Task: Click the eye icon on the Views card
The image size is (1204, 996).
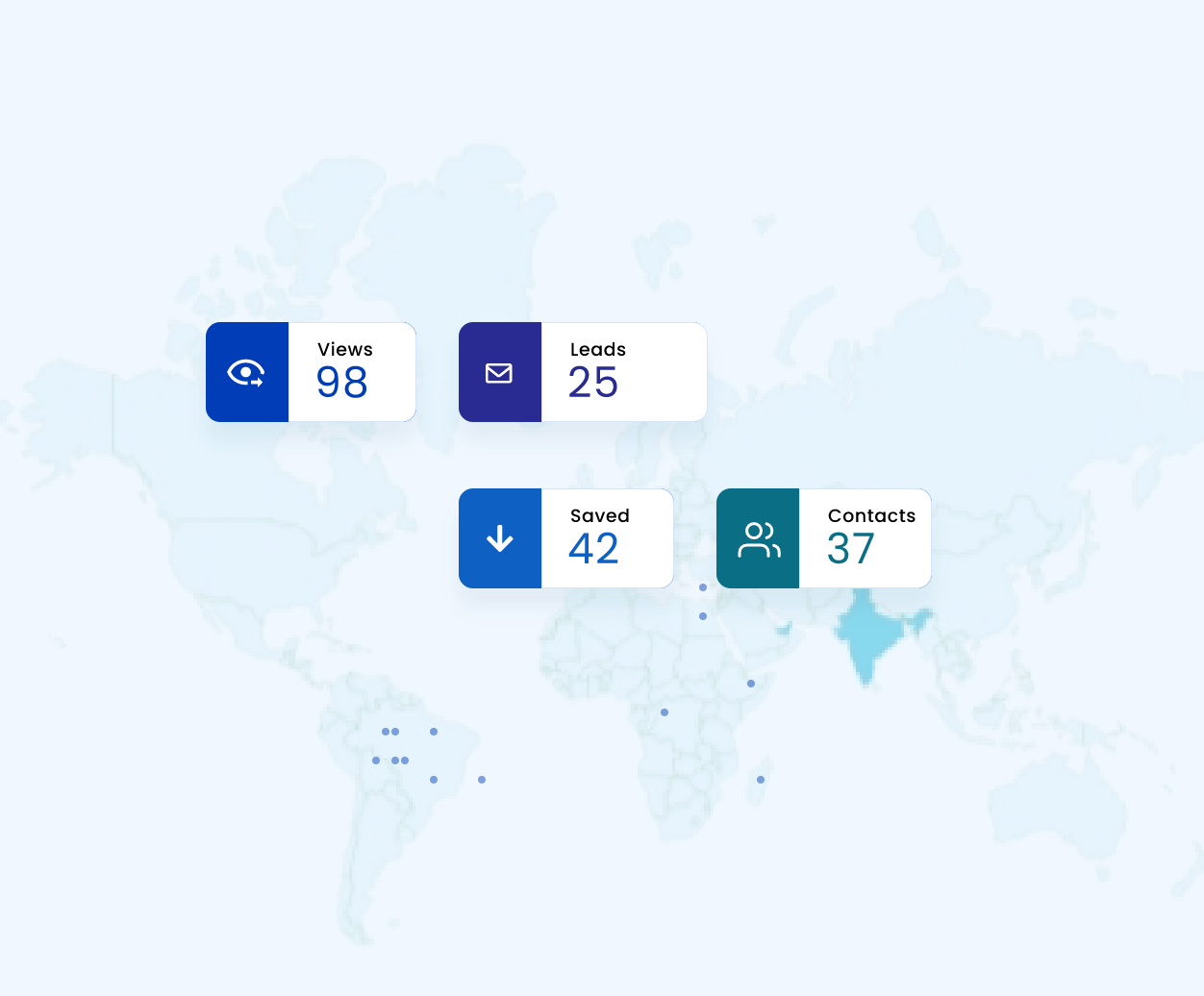Action: (246, 372)
